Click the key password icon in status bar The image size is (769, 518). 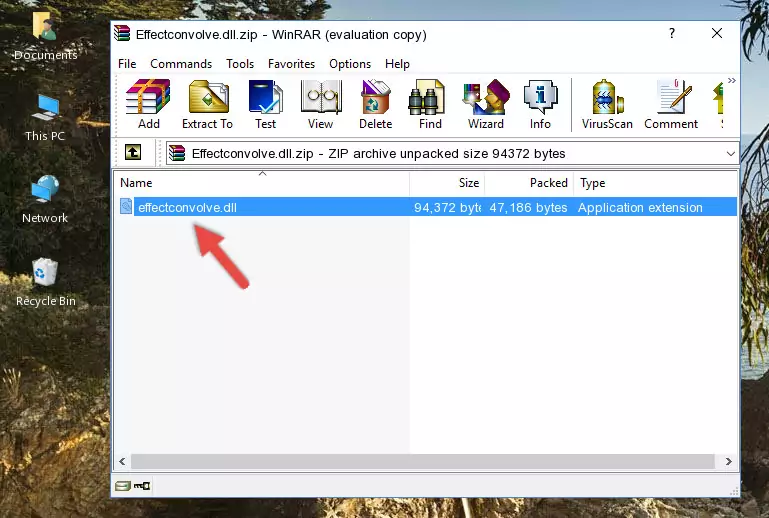pyautogui.click(x=142, y=486)
